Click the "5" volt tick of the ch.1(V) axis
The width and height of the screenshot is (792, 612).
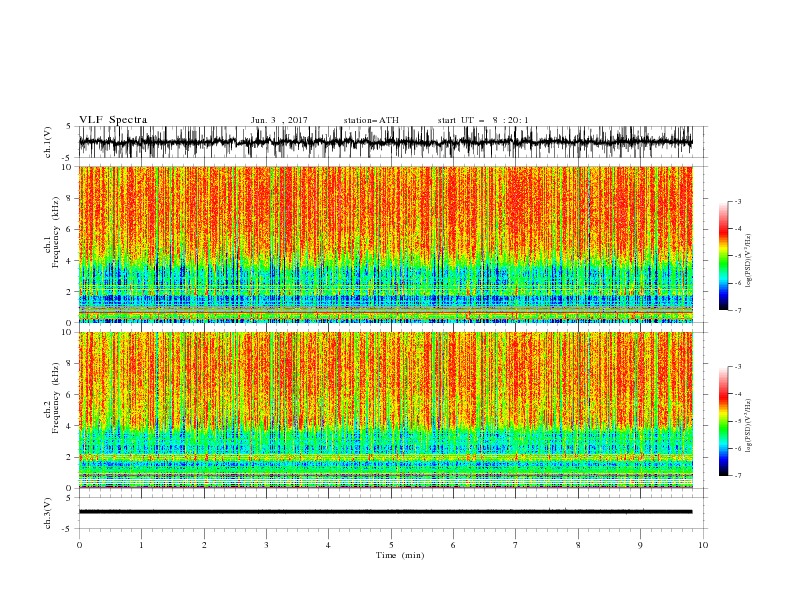tap(69, 126)
